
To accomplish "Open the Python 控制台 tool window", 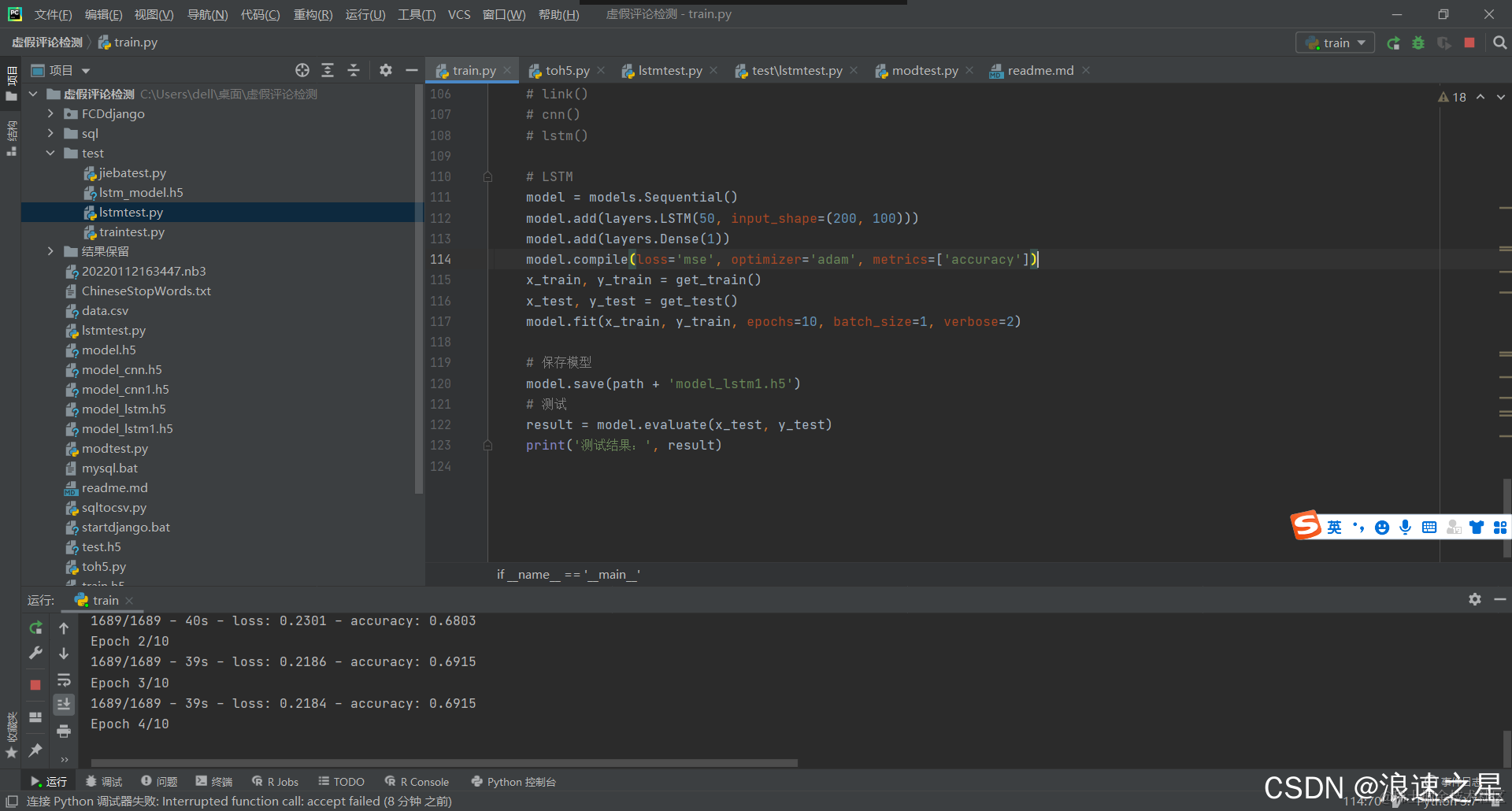I will pyautogui.click(x=513, y=782).
